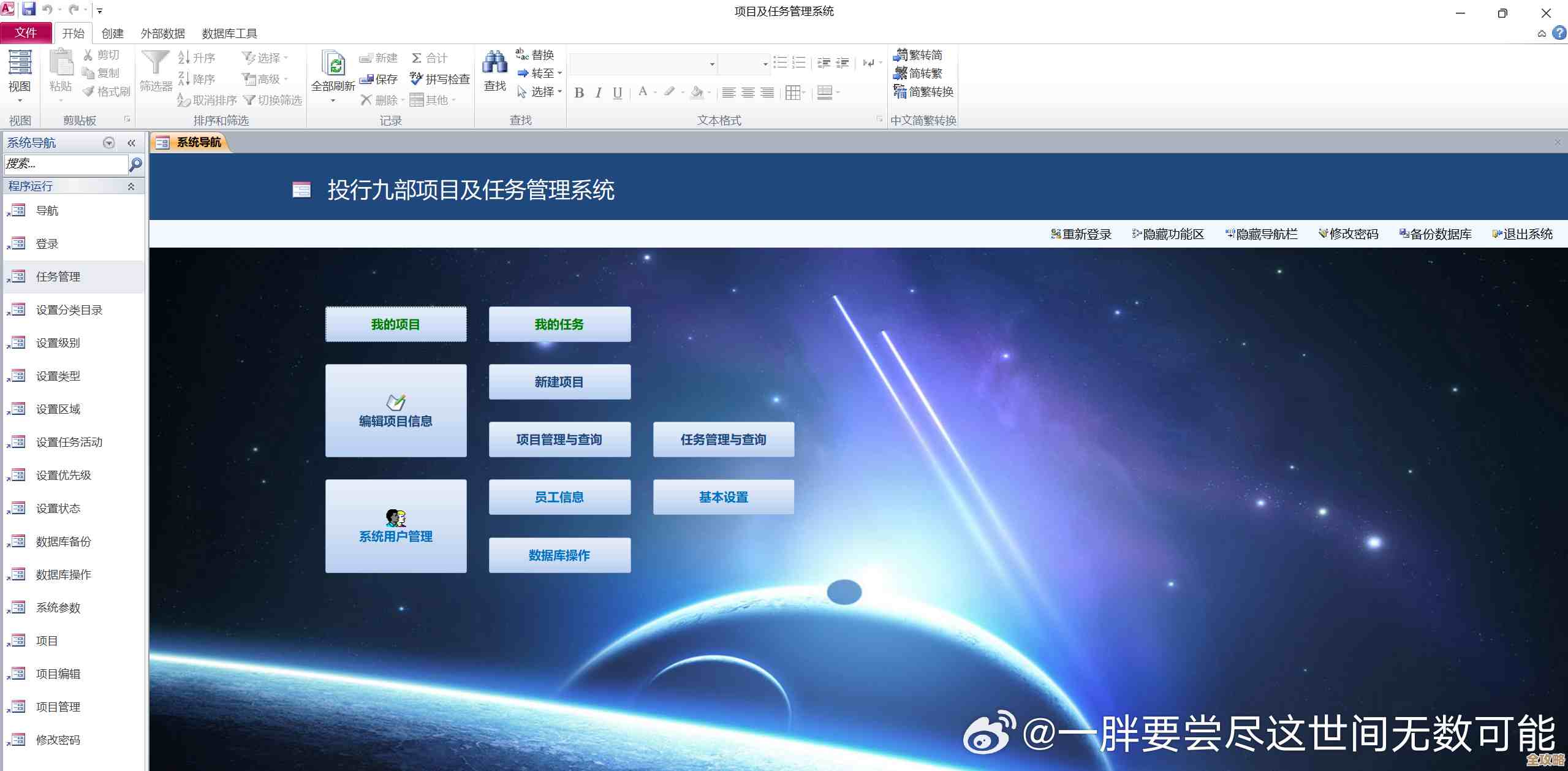Open the font color (字体颜色) swatch
1568x771 pixels.
click(642, 93)
